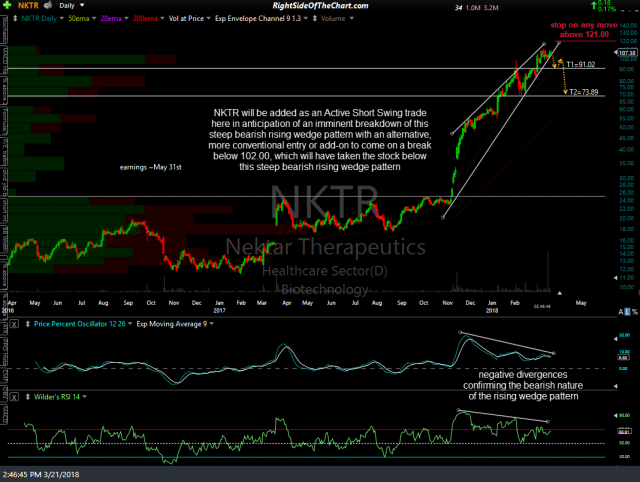This screenshot has width=640, height=482.
Task: Click the 'earnings ~May 31st' annotation
Action: 151,167
